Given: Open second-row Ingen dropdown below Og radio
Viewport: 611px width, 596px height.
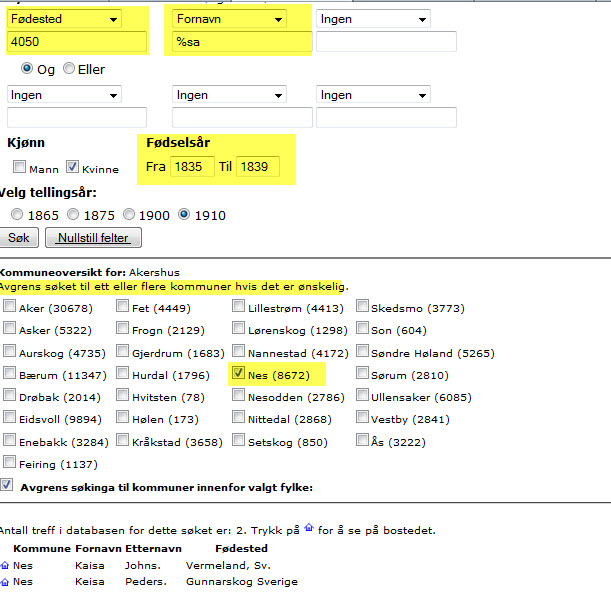Looking at the screenshot, I should [64, 95].
